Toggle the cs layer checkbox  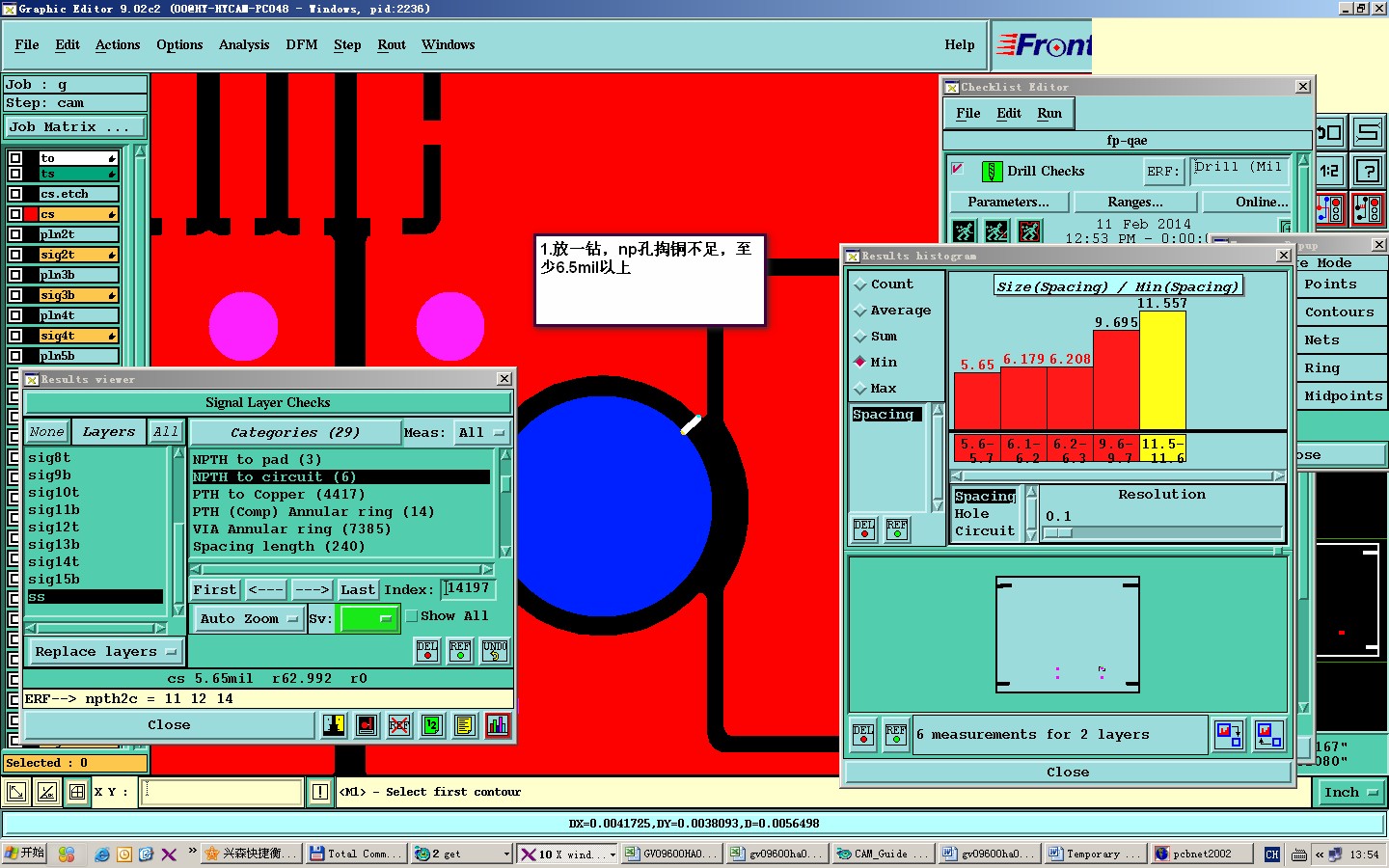pyautogui.click(x=15, y=214)
